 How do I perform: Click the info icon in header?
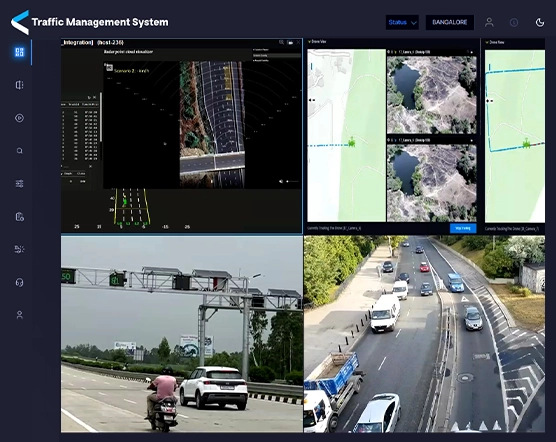(x=514, y=23)
